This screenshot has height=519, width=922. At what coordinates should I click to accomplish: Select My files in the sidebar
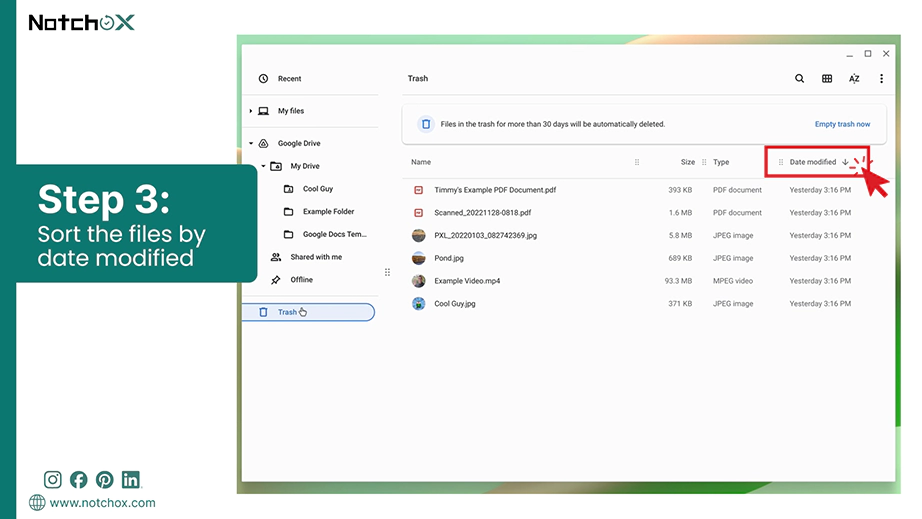(x=290, y=111)
